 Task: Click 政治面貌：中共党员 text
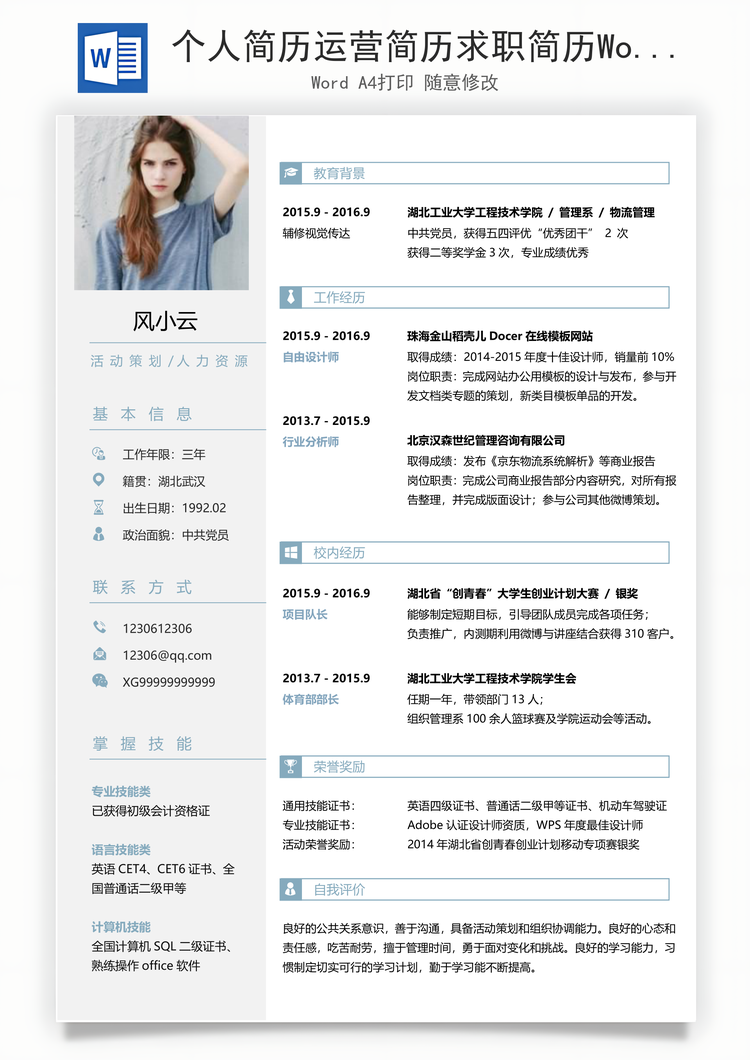pyautogui.click(x=176, y=535)
